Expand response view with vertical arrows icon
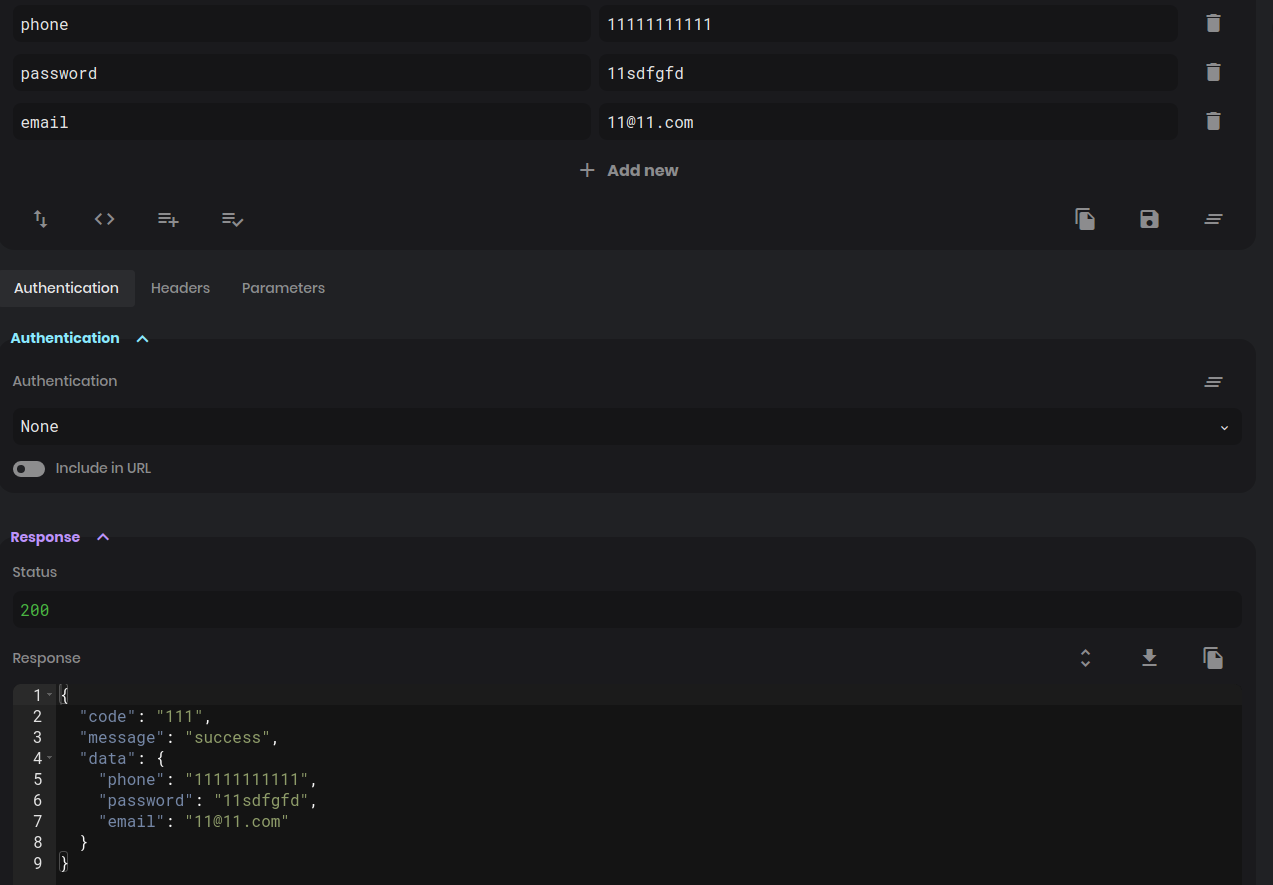1273x885 pixels. (1085, 658)
